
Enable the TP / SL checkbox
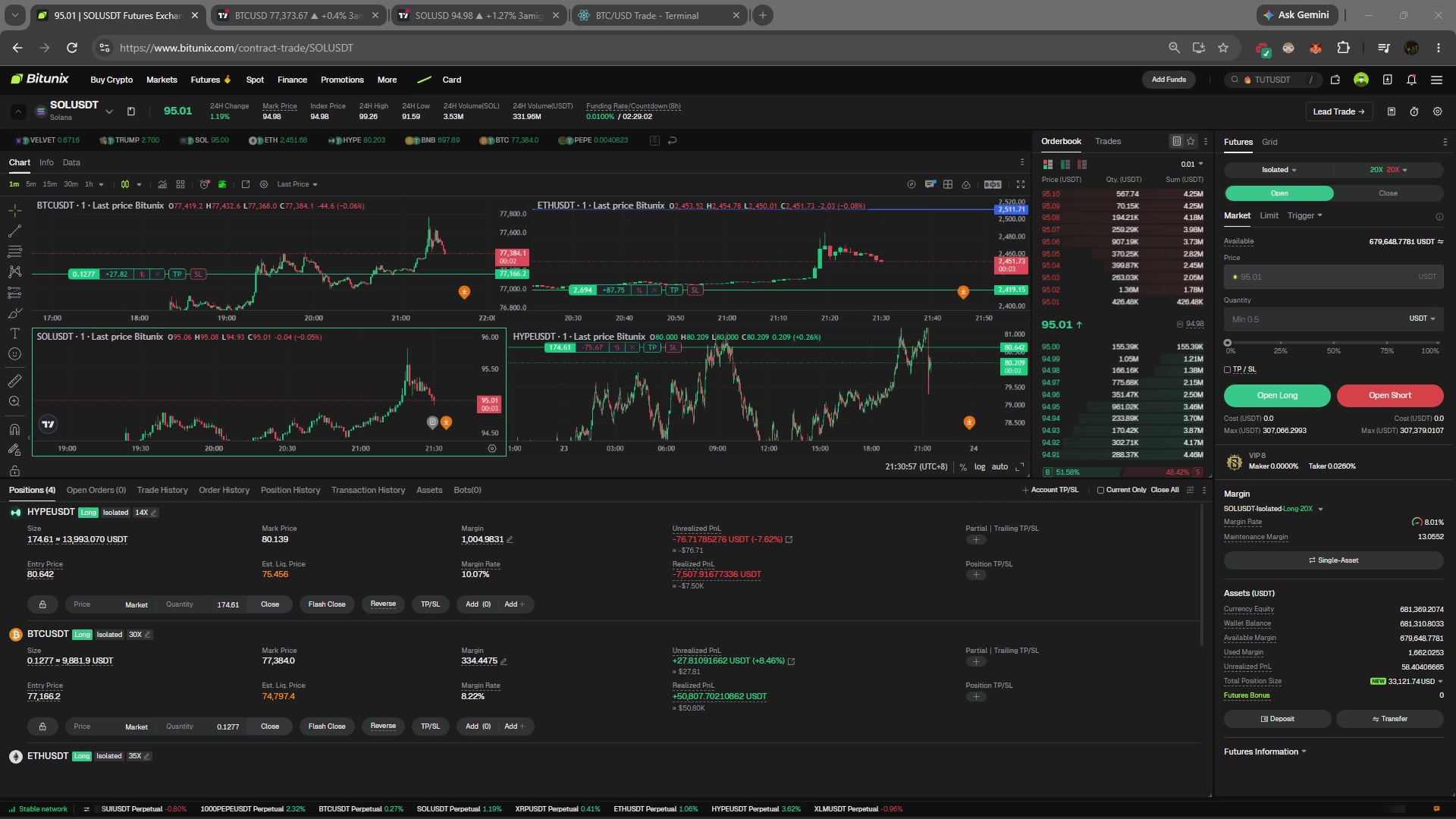coord(1228,370)
